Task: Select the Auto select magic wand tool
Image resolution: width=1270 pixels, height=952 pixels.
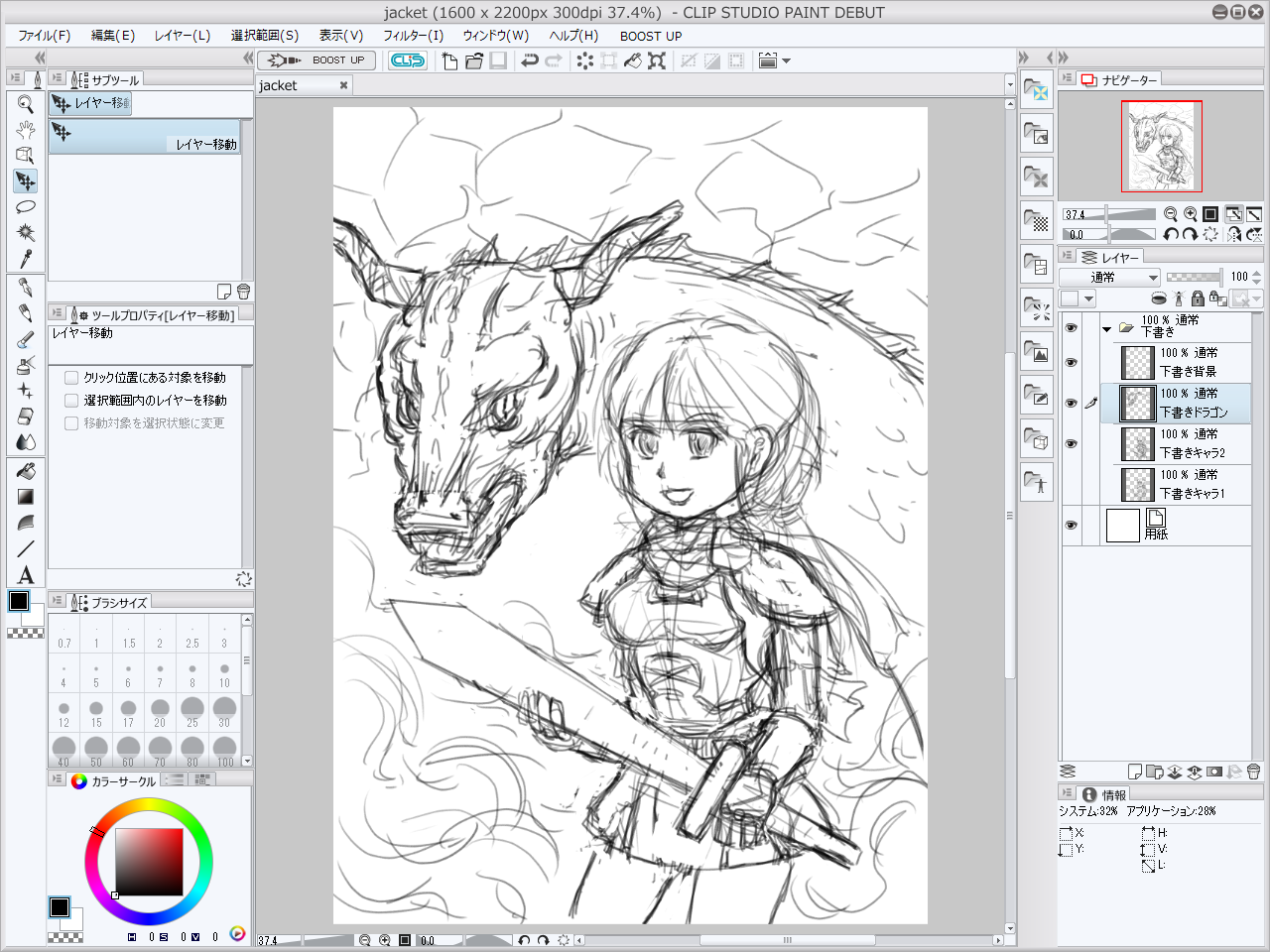Action: [x=26, y=232]
